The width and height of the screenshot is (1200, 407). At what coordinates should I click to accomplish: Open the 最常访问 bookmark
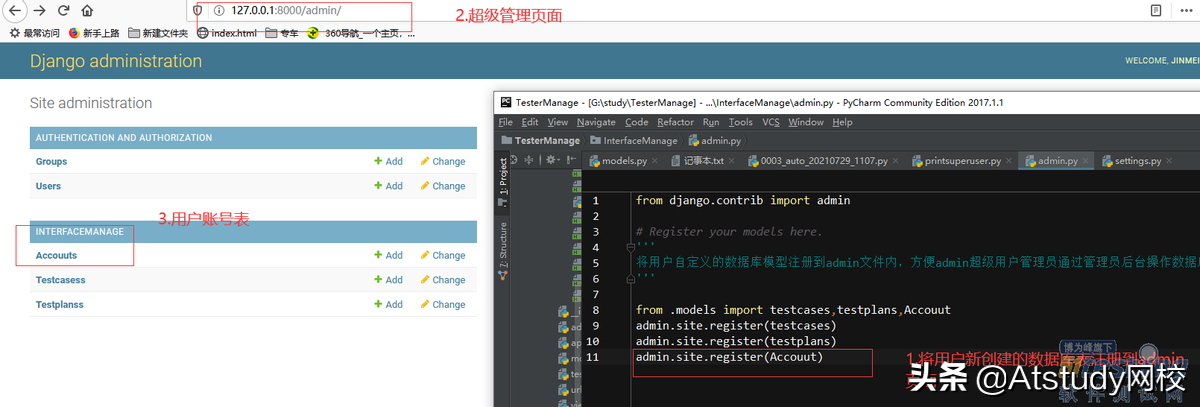[35, 33]
